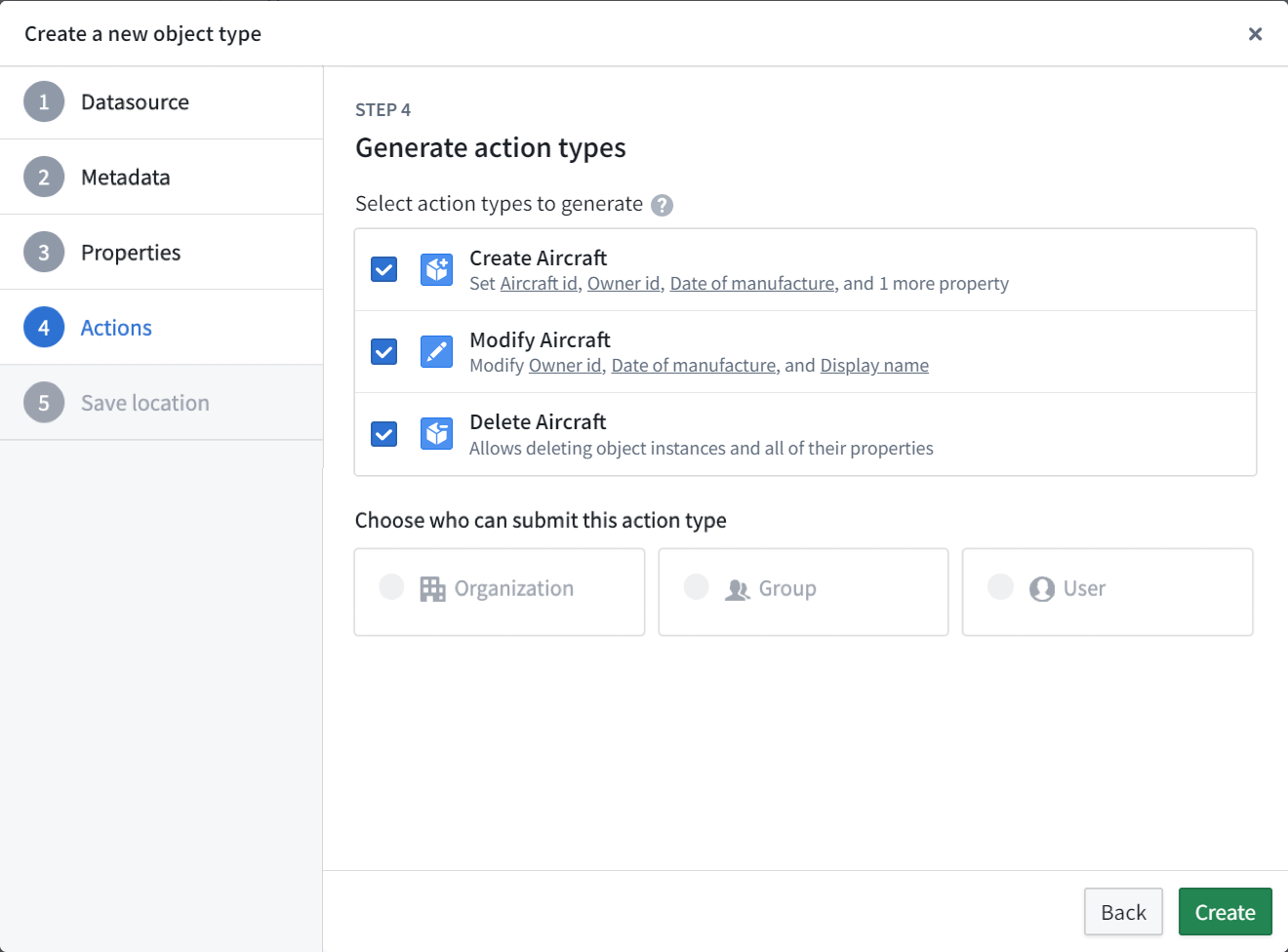Go to step 2 Metadata
This screenshot has height=952, width=1288.
(x=161, y=178)
